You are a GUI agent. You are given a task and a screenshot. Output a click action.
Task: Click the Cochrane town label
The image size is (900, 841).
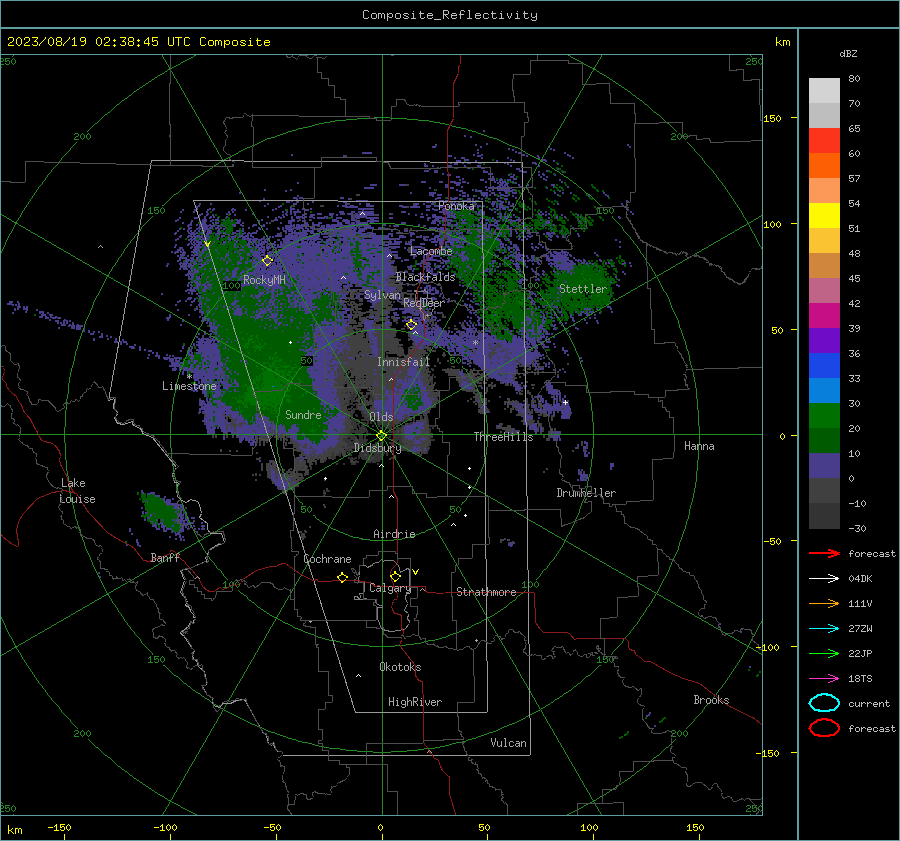click(327, 559)
